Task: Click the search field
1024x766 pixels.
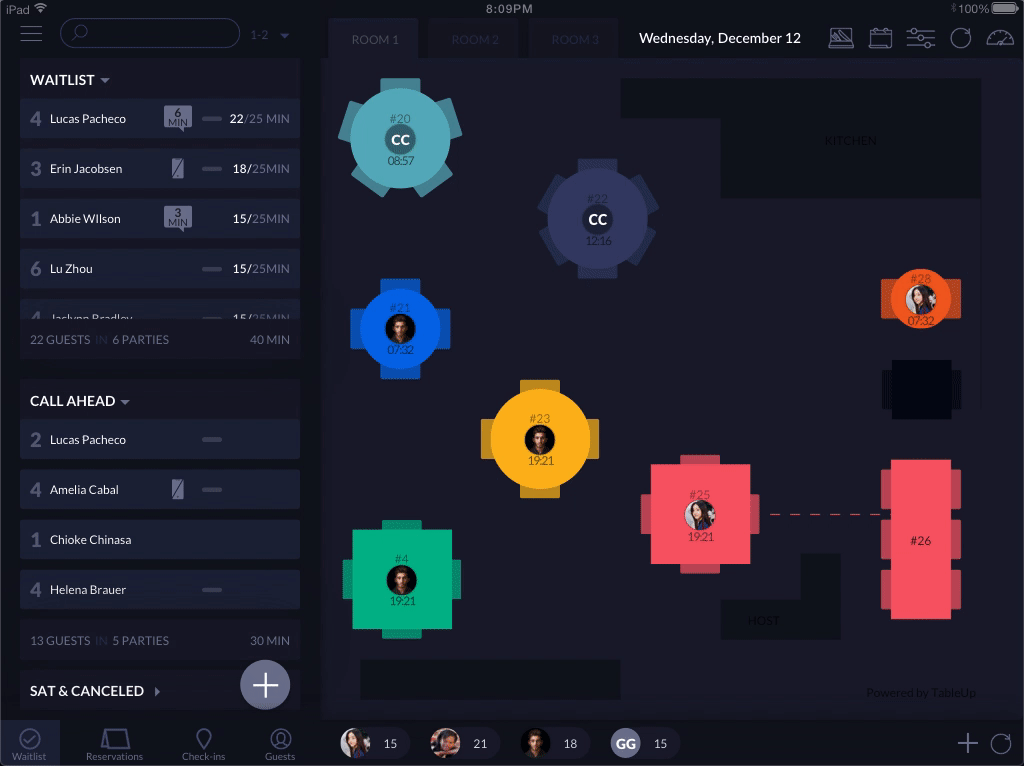Action: point(150,33)
